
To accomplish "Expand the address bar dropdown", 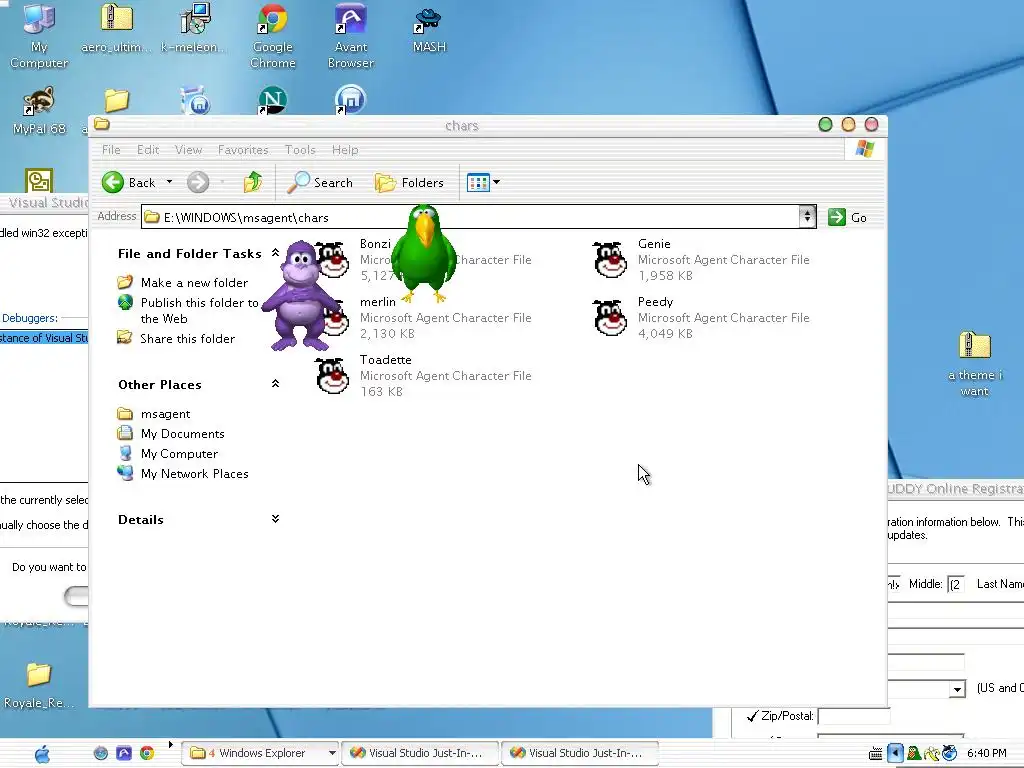I will [807, 217].
